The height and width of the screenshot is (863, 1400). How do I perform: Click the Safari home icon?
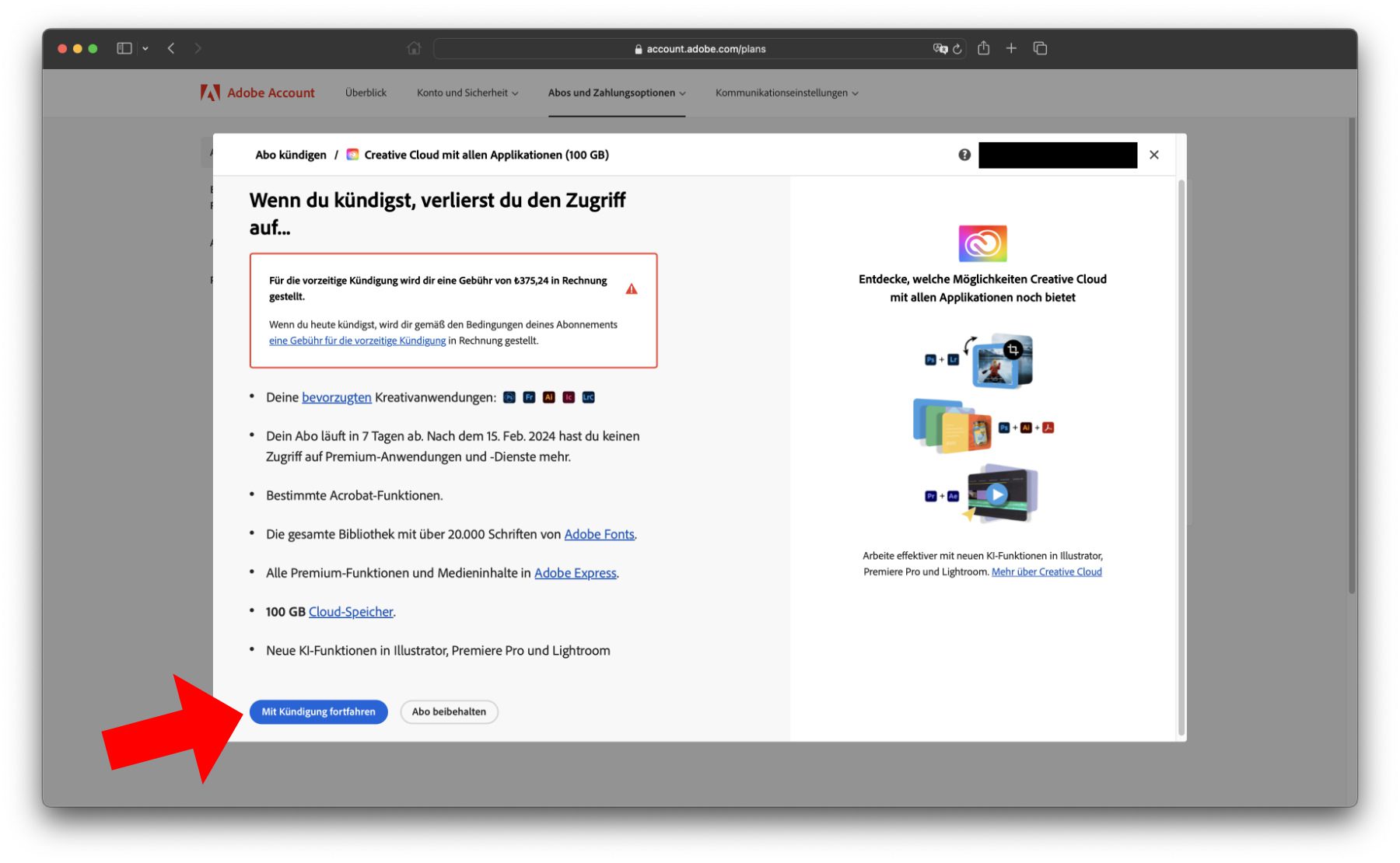(x=414, y=48)
